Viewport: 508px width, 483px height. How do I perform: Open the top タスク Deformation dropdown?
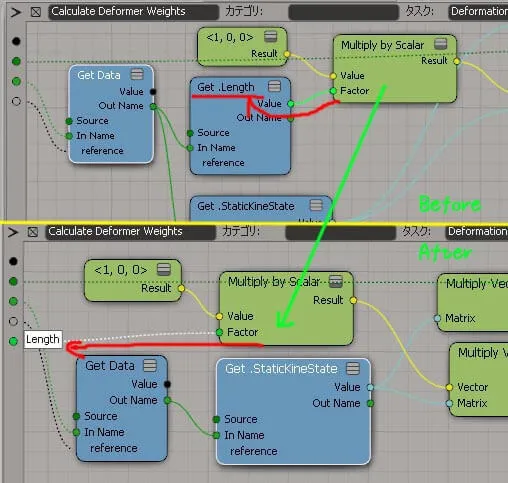coord(478,12)
